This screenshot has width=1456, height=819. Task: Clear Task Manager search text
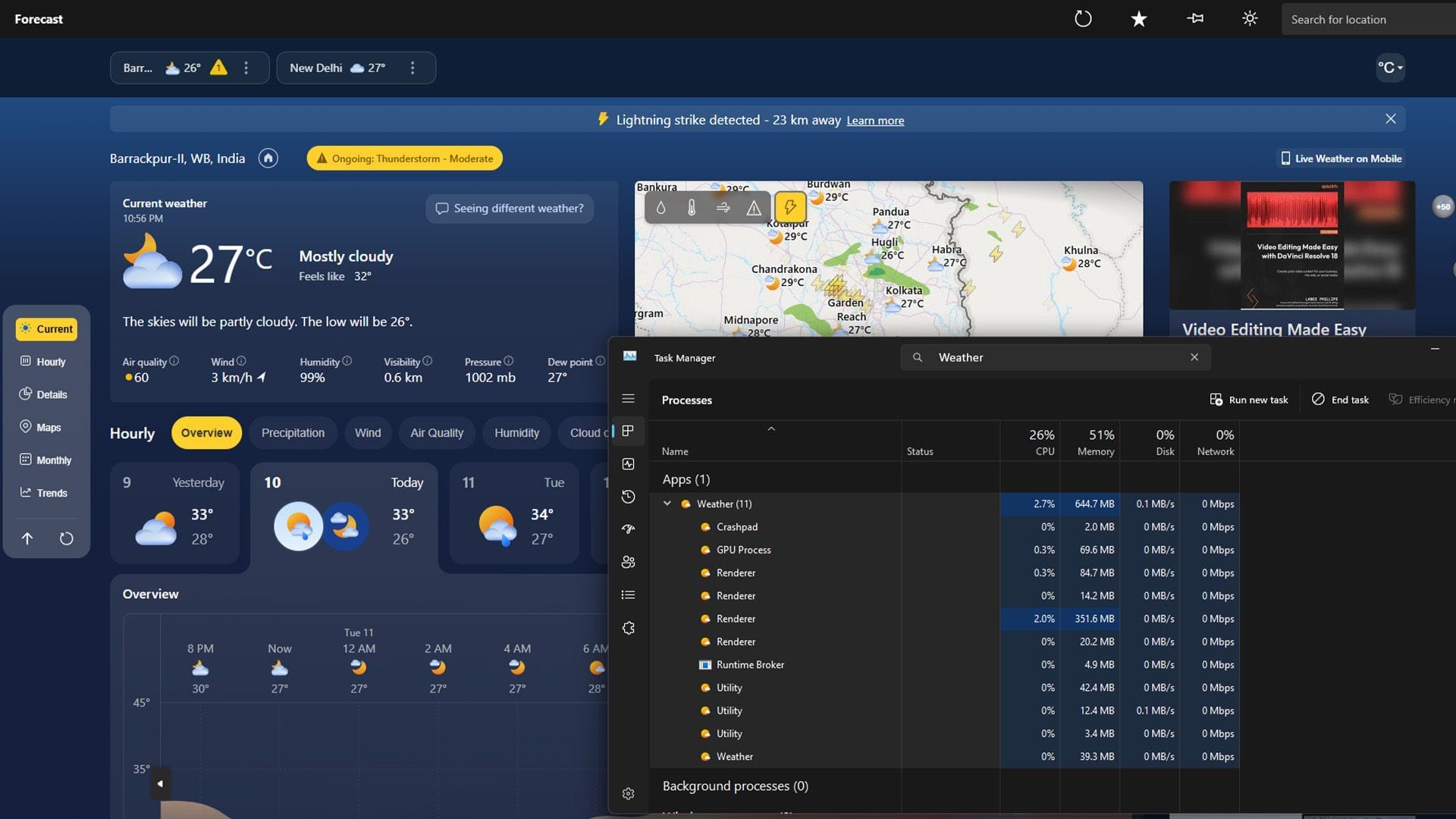1194,357
